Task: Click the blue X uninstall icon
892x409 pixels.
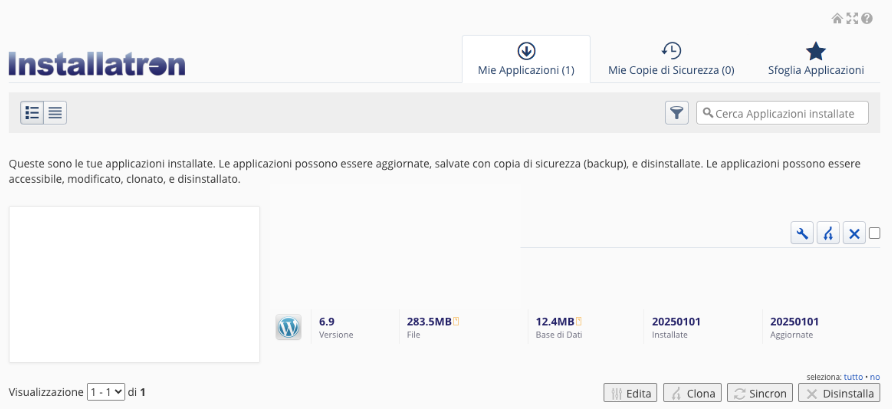Action: [854, 233]
